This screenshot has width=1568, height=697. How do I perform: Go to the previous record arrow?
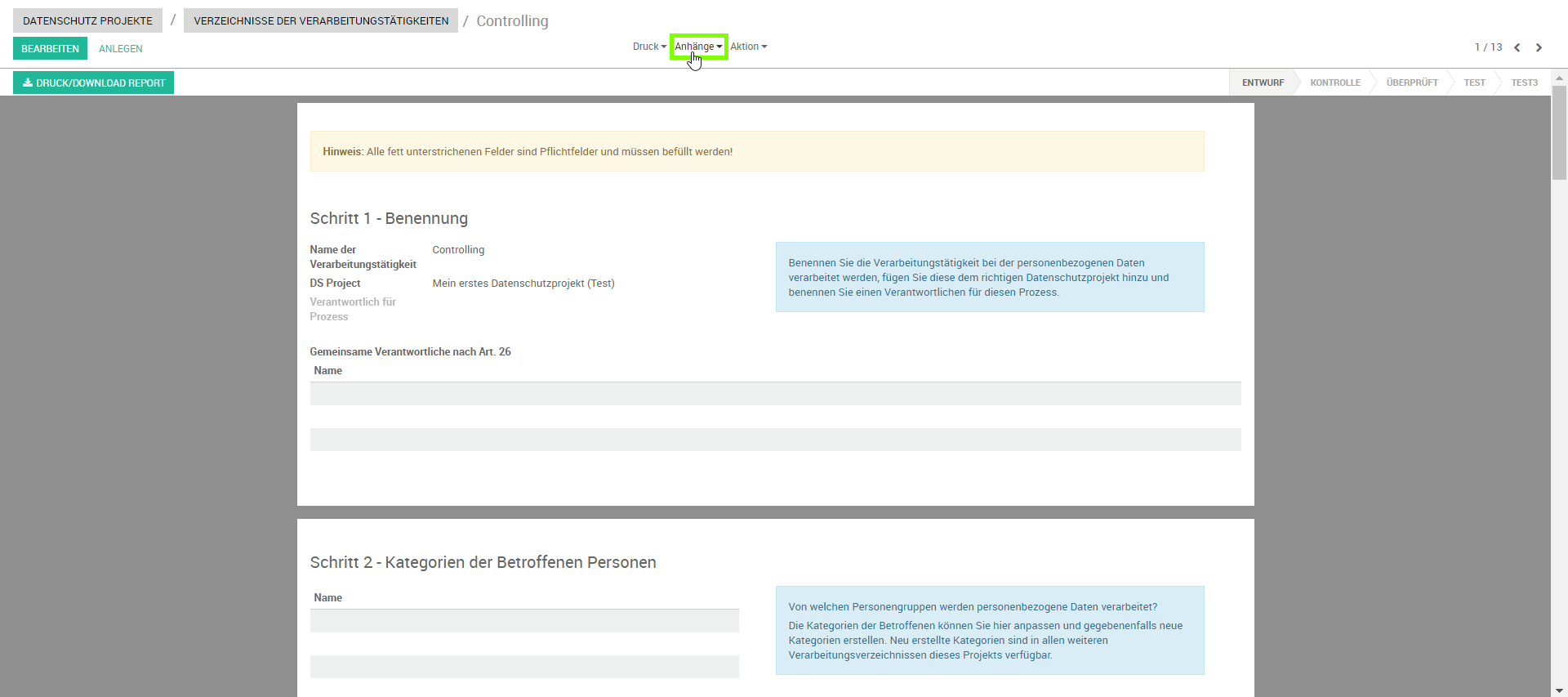(1517, 47)
